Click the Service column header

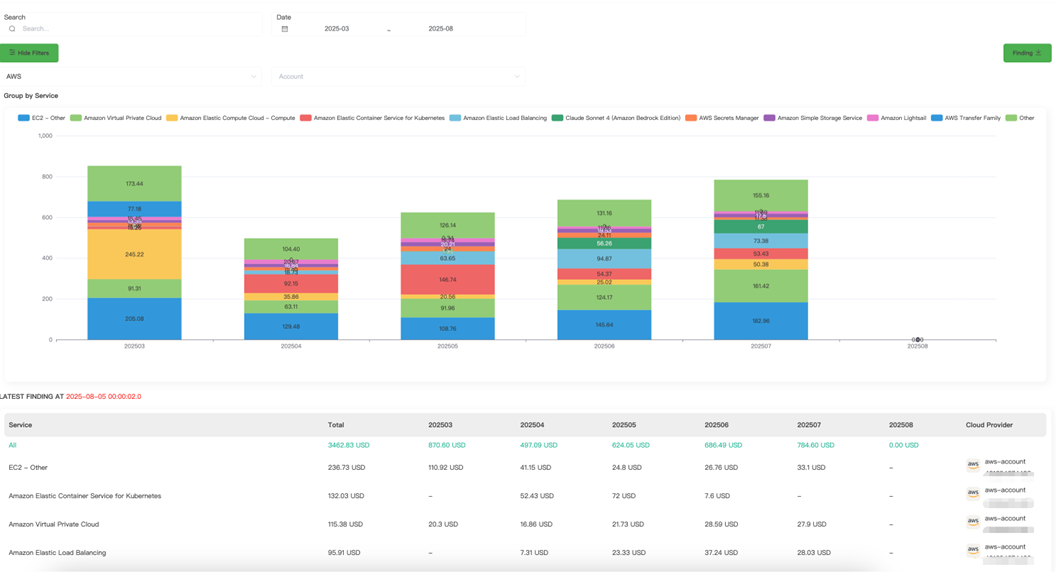pyautogui.click(x=20, y=425)
